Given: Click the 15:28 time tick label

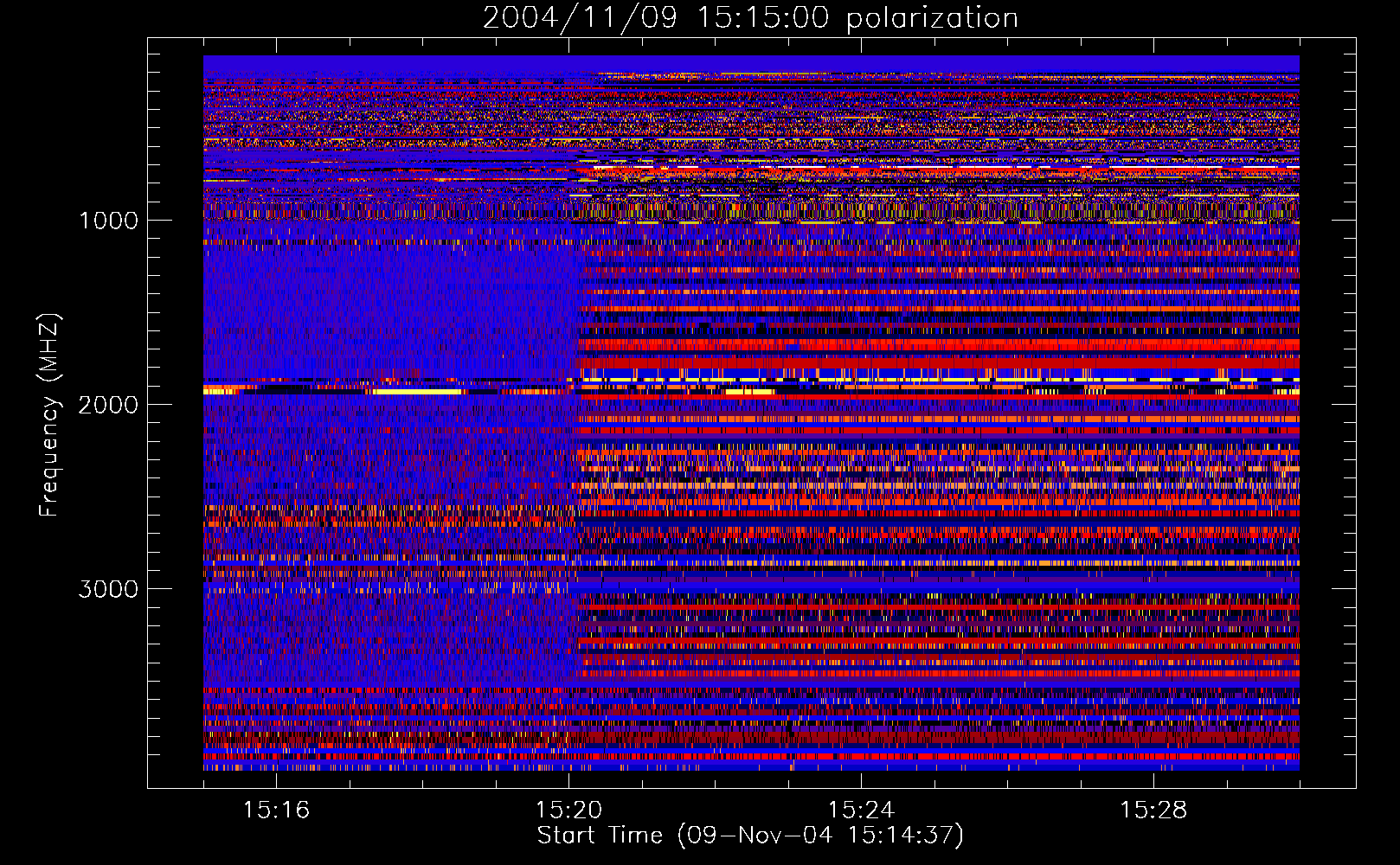Looking at the screenshot, I should [x=1153, y=810].
